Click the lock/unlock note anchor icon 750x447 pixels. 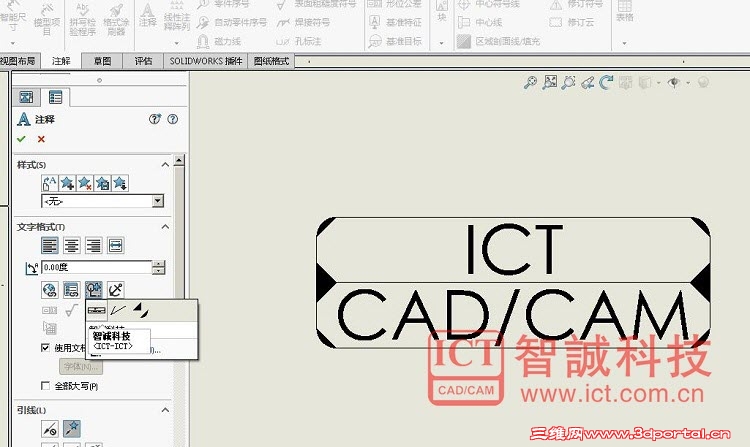click(116, 290)
